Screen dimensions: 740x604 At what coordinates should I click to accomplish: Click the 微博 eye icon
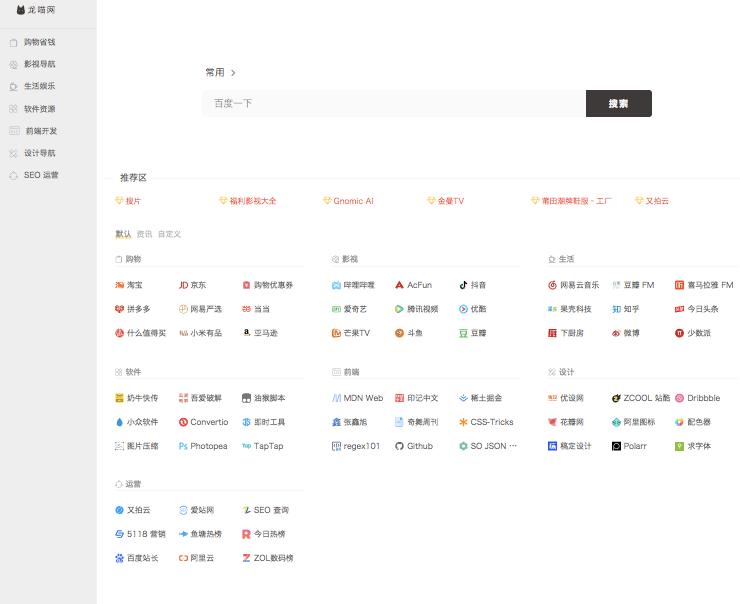click(x=616, y=333)
